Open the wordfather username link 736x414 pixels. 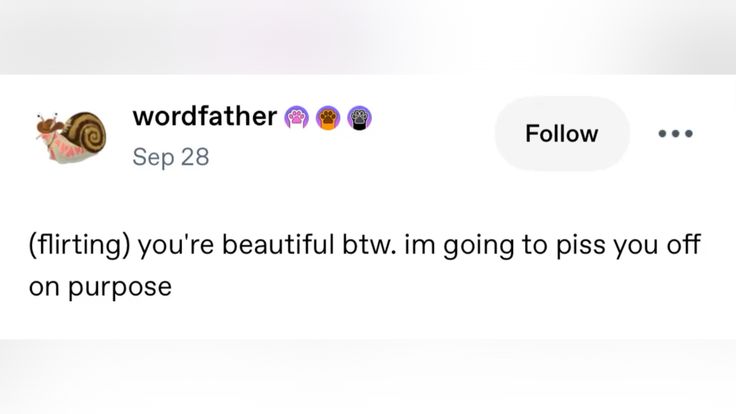tap(204, 116)
